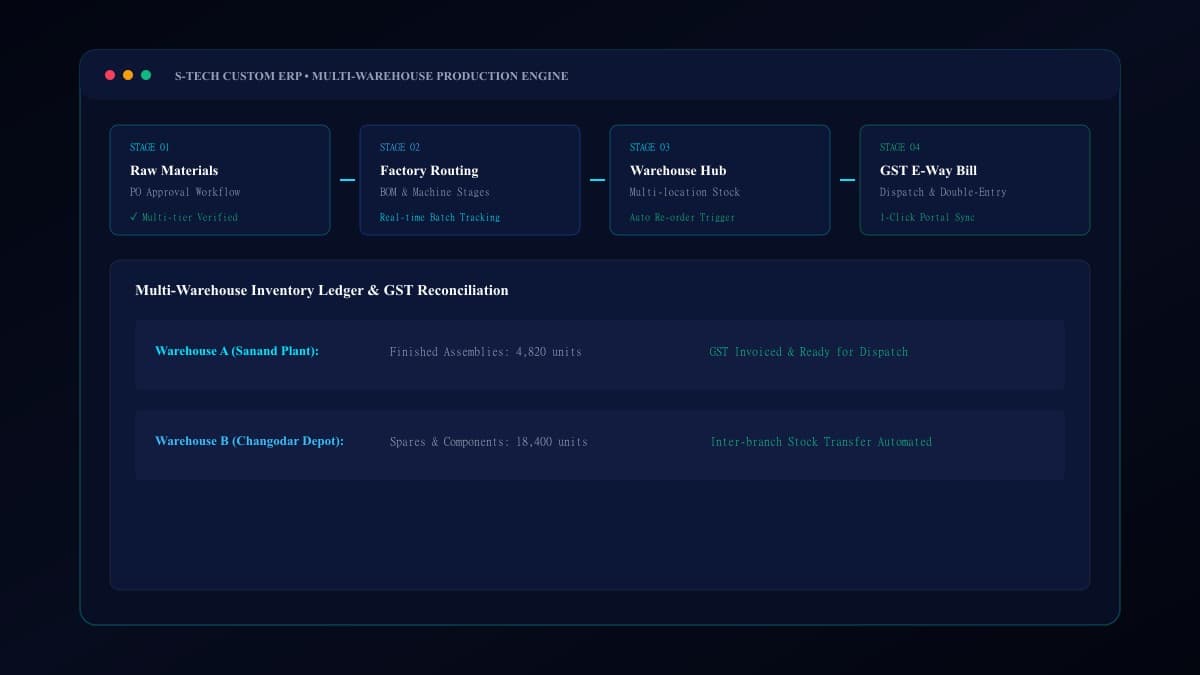Click the "Multi-Warehouse Inventory Ledger & GST Reconciliation" heading
Viewport: 1200px width, 675px height.
(322, 290)
